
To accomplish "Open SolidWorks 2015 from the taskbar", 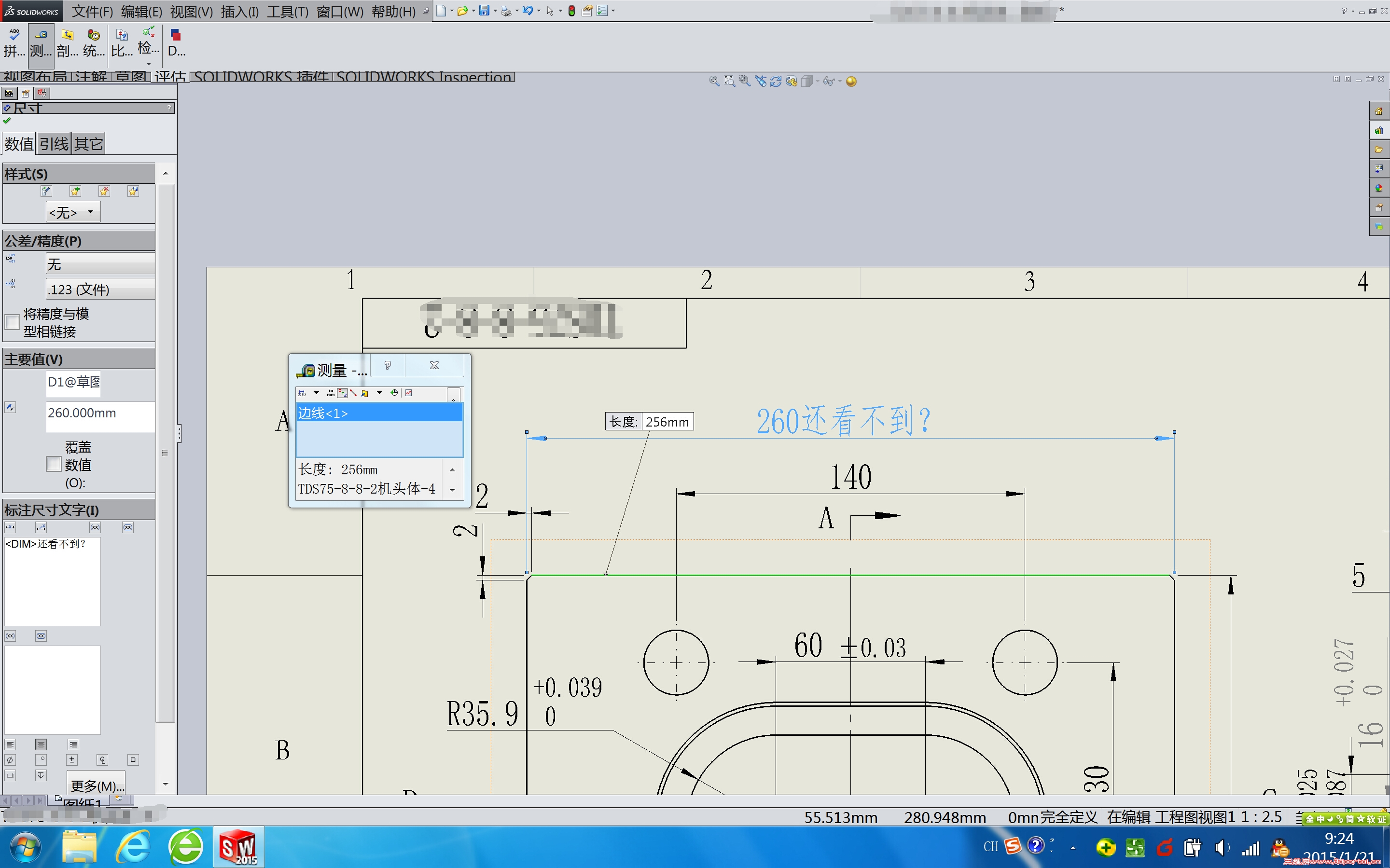I will point(238,847).
